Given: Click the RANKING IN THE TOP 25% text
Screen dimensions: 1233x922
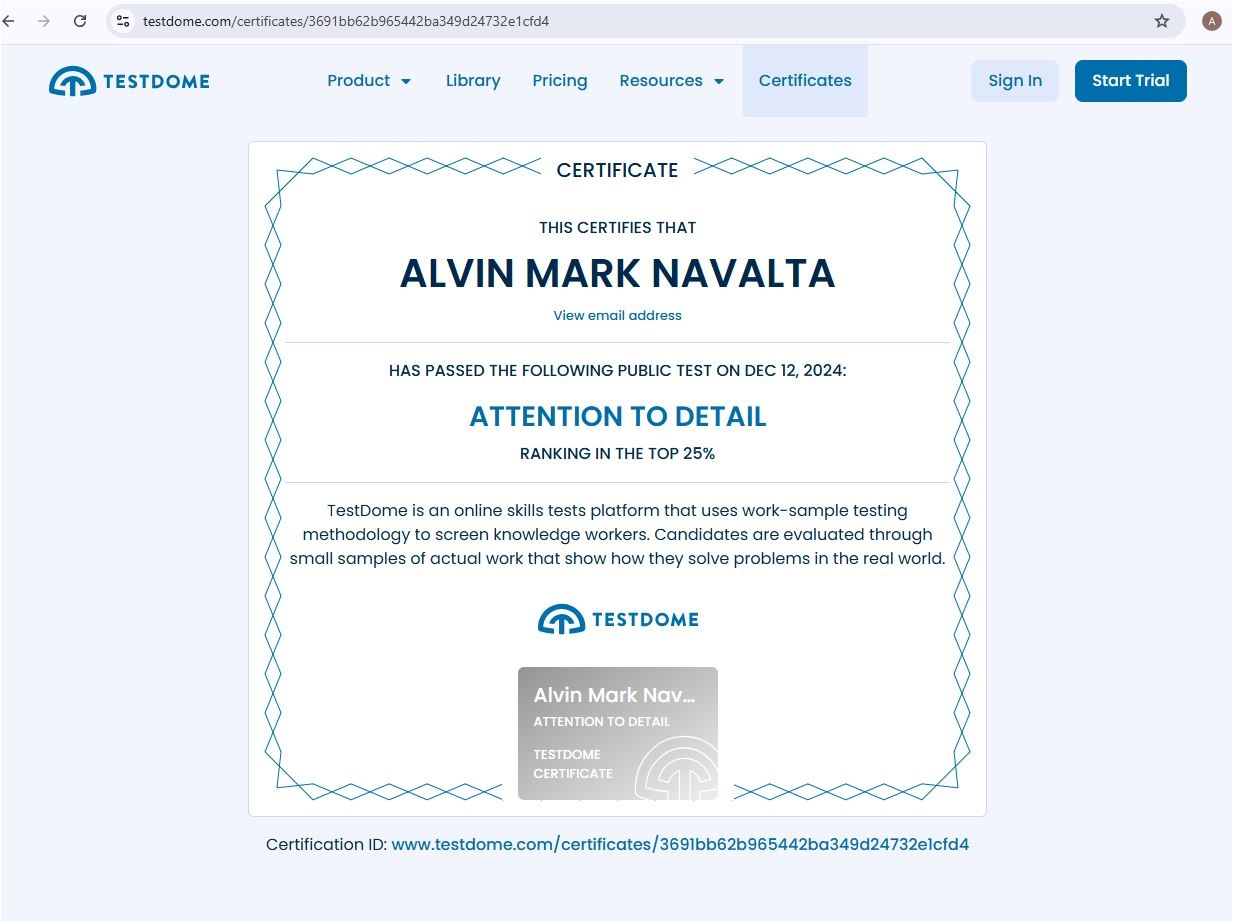Looking at the screenshot, I should coord(618,454).
